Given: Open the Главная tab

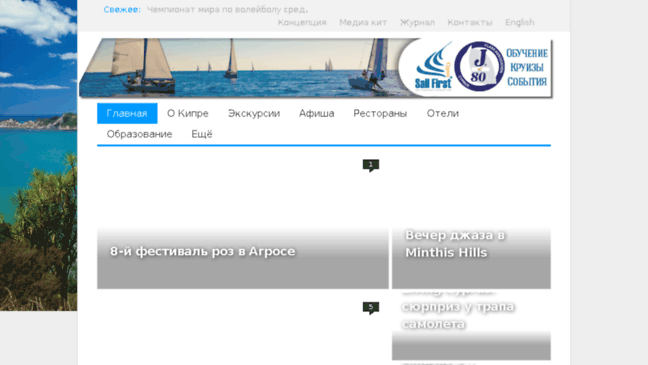Looking at the screenshot, I should click(x=127, y=113).
